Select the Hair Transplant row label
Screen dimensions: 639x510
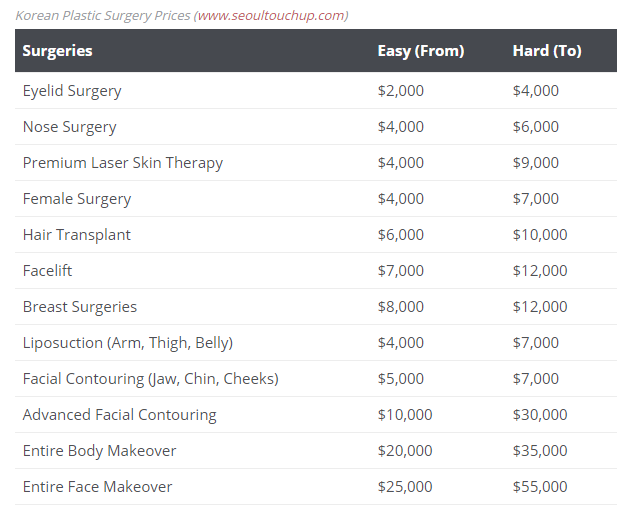click(x=77, y=235)
